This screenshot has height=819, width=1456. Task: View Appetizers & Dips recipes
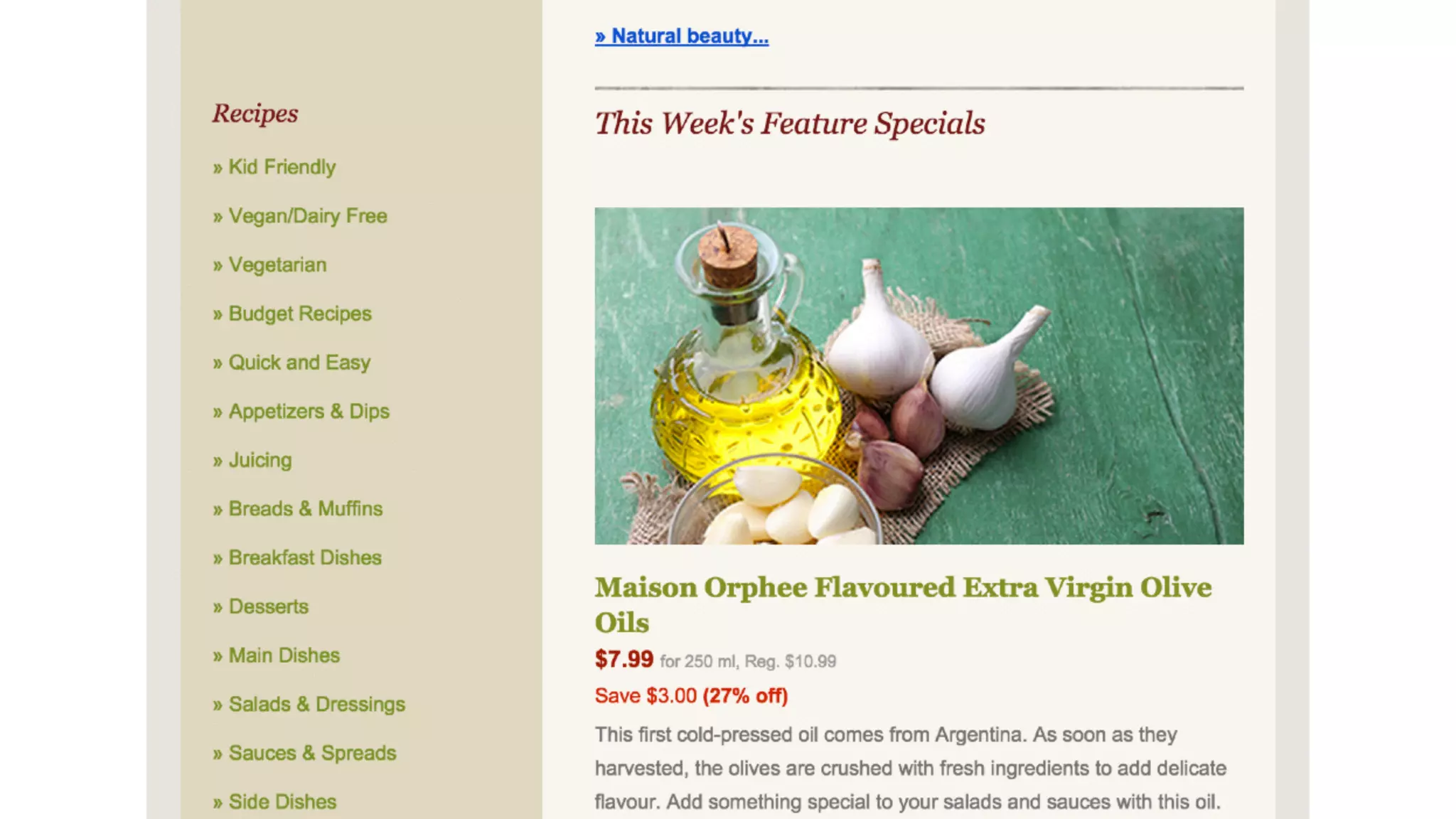pyautogui.click(x=301, y=412)
